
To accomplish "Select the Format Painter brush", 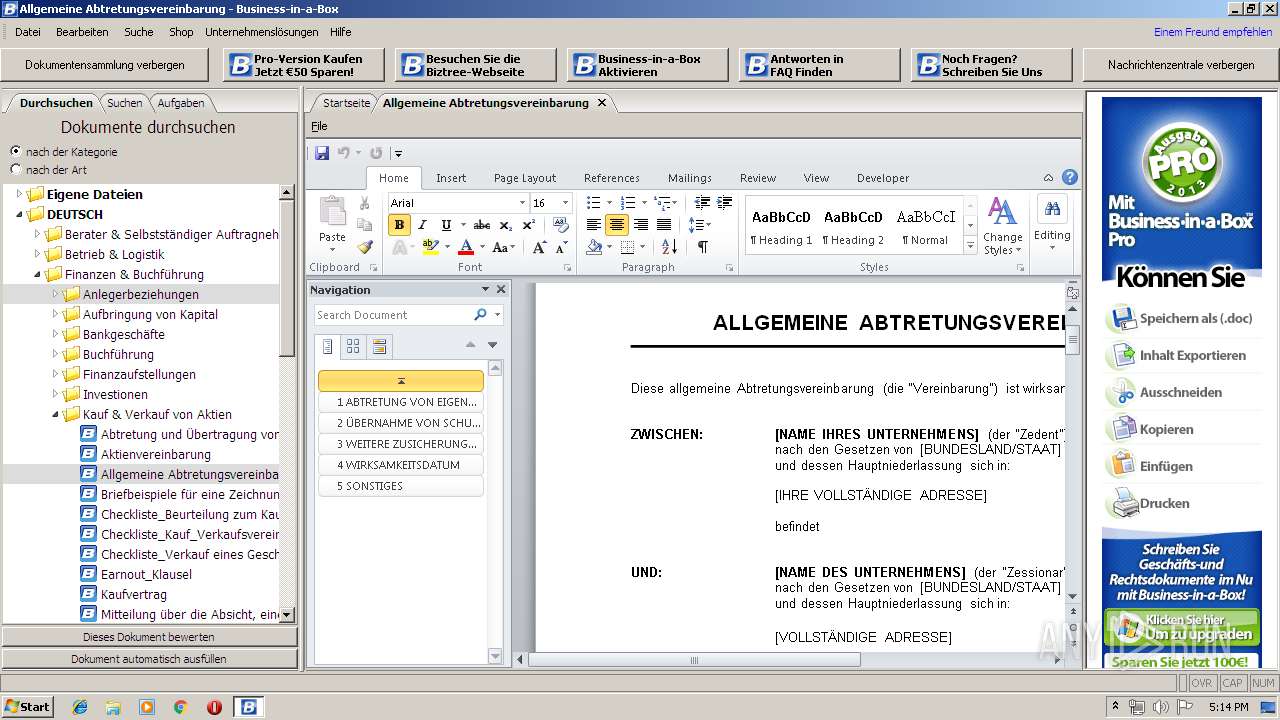I will pos(364,247).
